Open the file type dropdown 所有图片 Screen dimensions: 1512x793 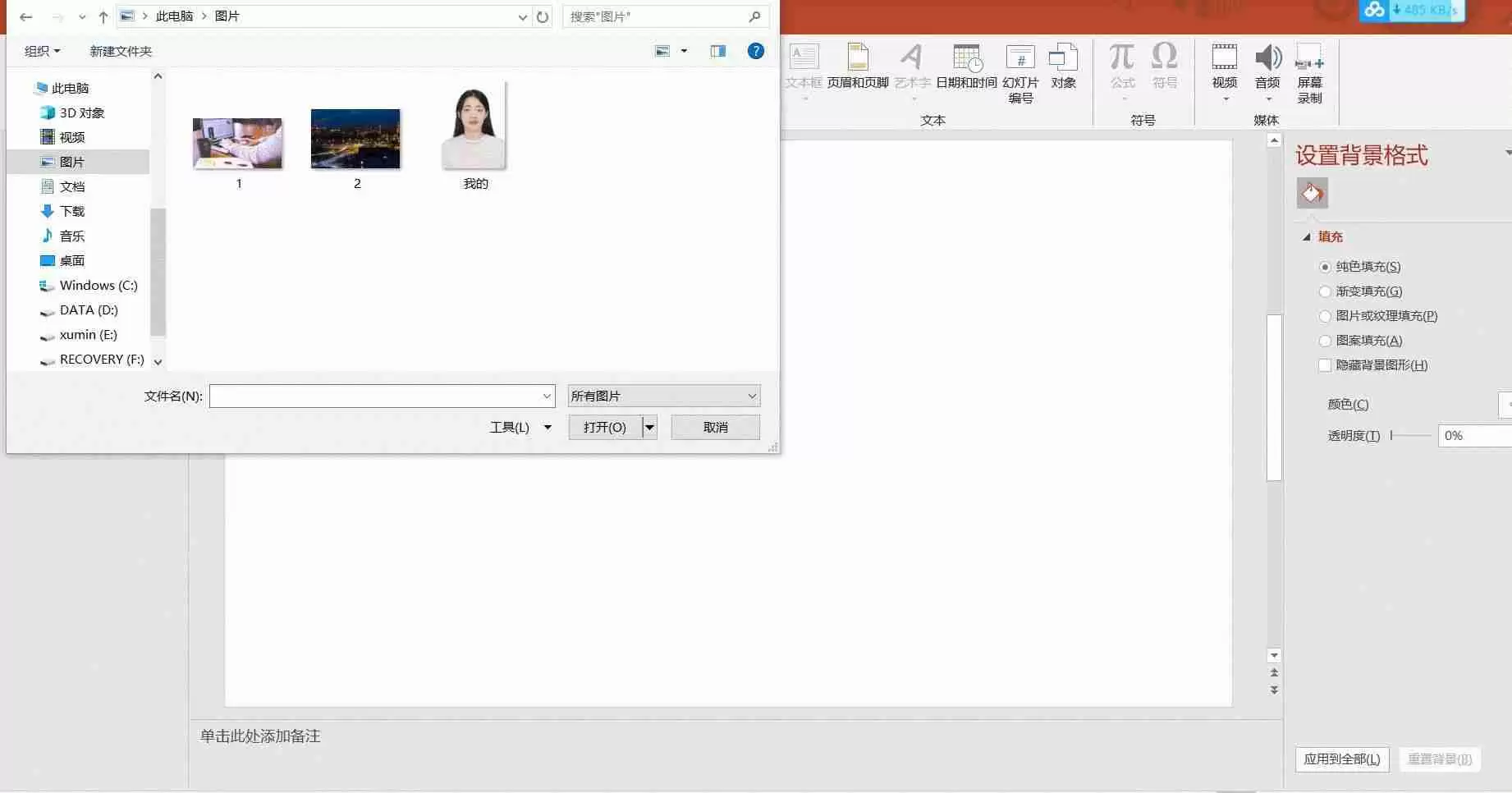tap(663, 396)
